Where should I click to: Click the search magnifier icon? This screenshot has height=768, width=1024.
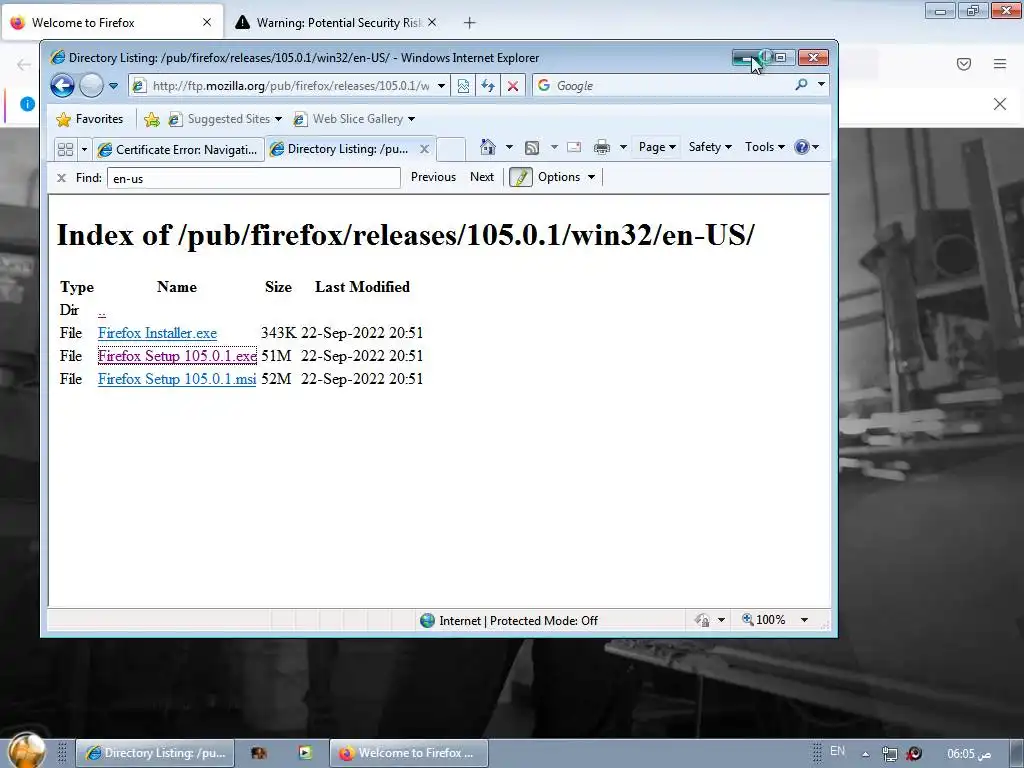click(x=801, y=85)
